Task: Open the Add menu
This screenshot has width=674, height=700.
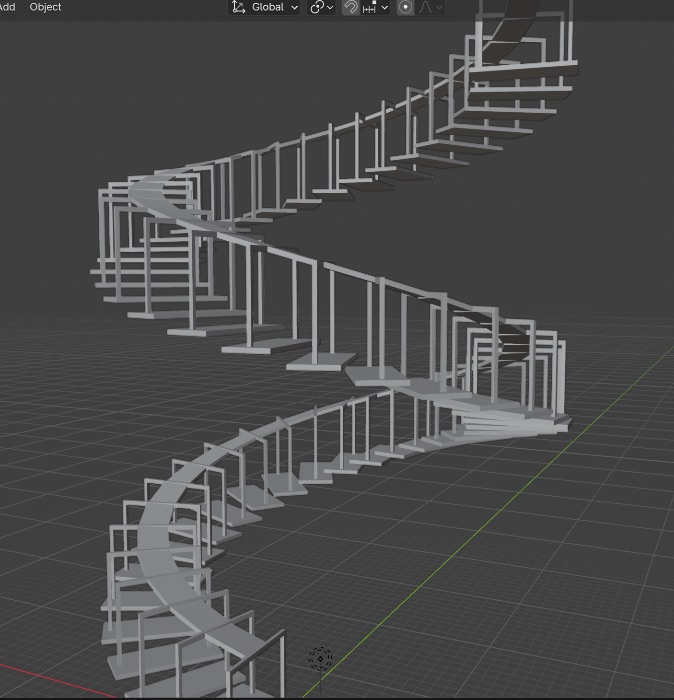Action: tap(8, 7)
